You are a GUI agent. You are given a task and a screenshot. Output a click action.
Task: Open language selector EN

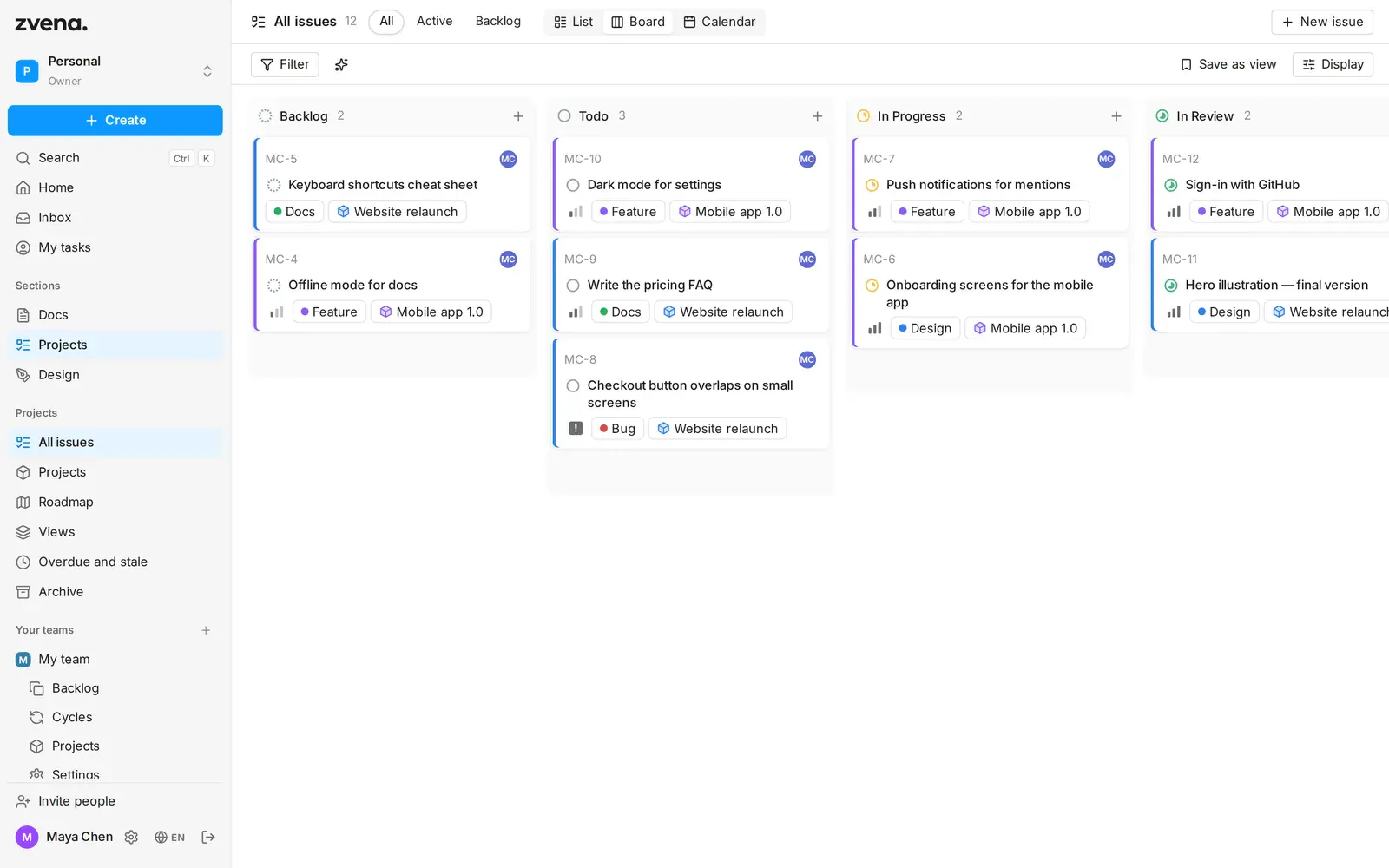point(169,837)
